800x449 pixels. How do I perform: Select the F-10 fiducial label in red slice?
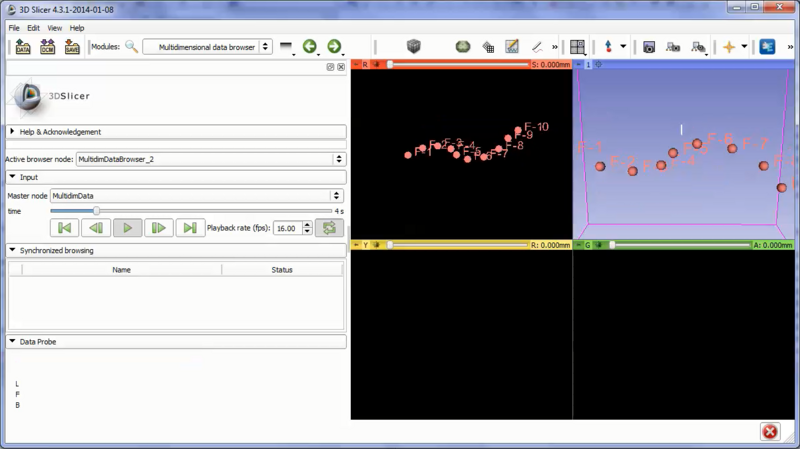pos(536,127)
